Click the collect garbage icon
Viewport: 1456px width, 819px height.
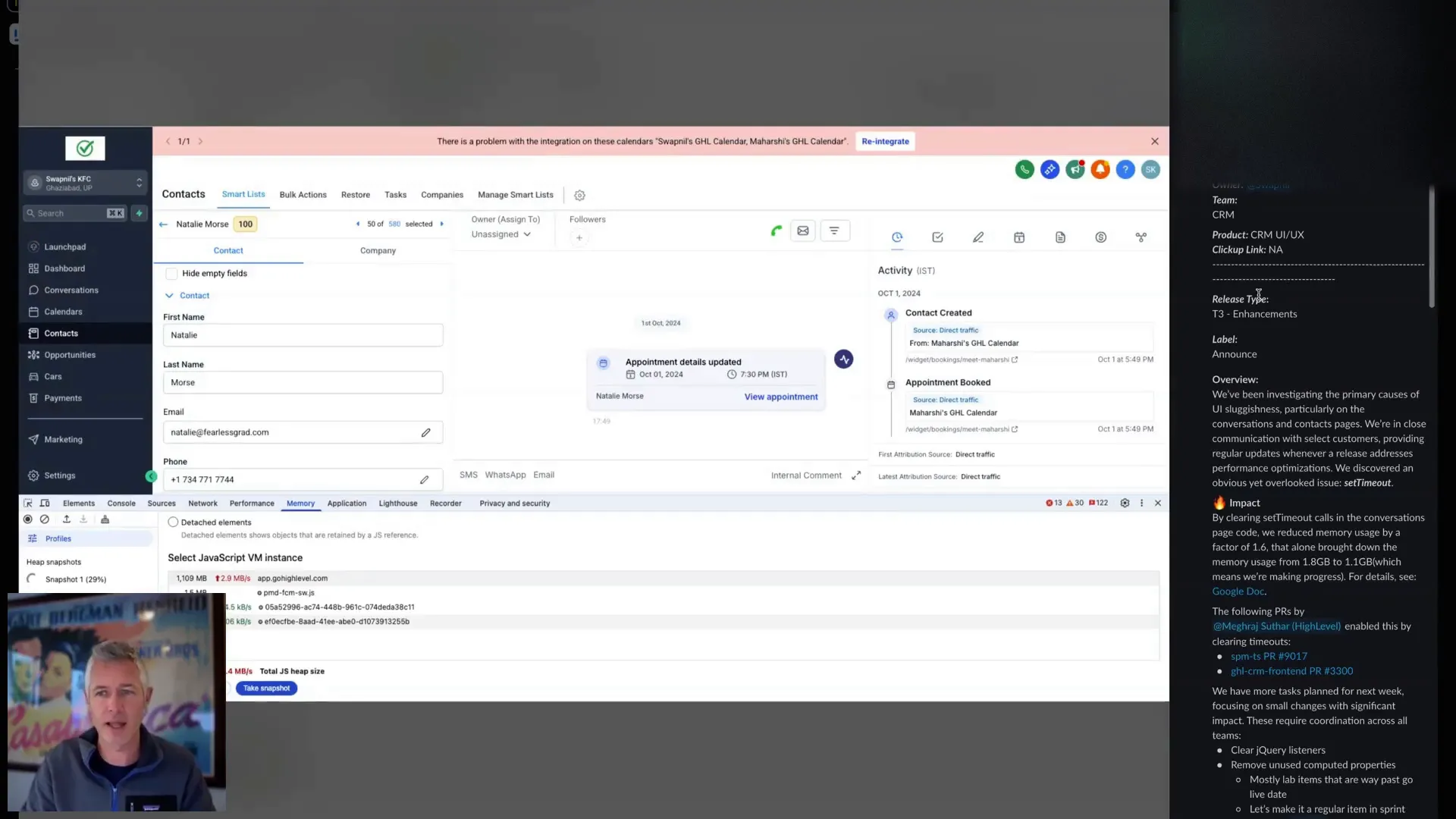click(105, 519)
